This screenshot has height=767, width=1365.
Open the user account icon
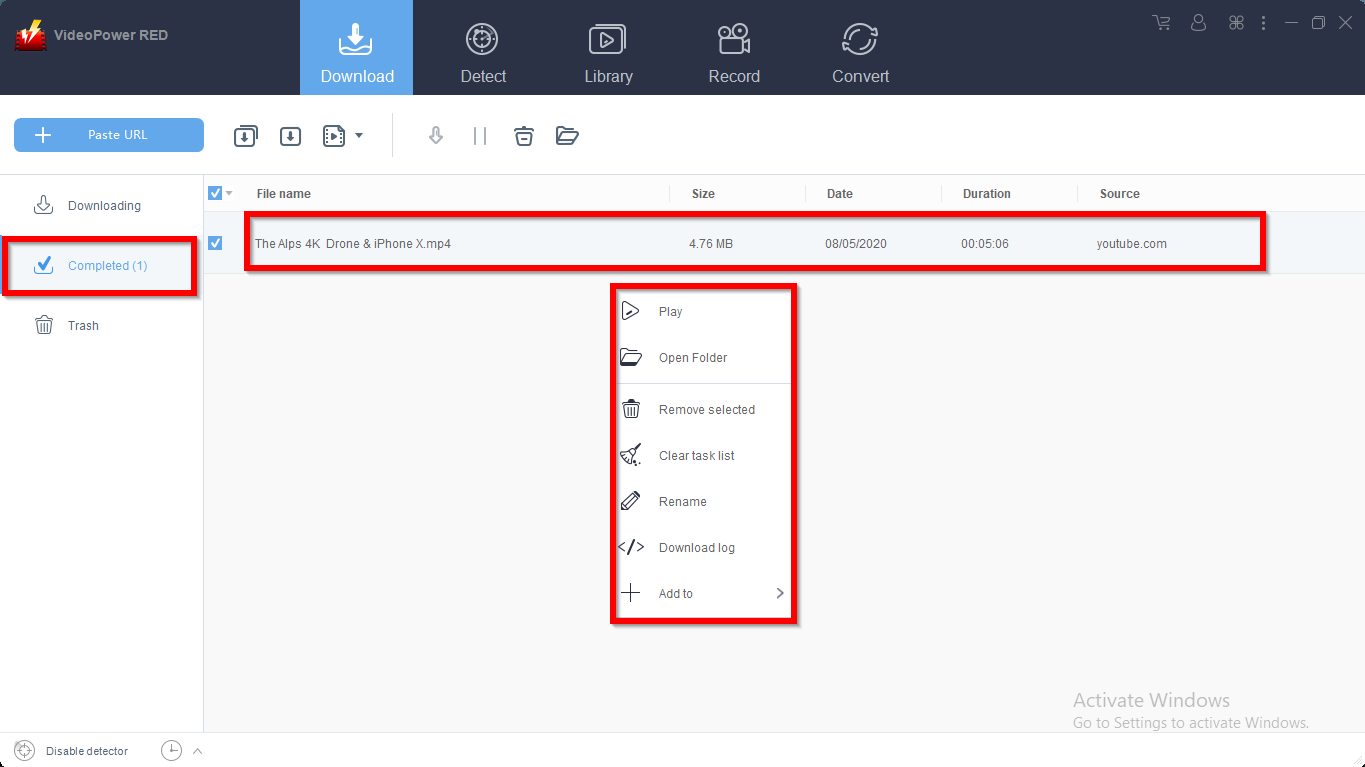[1199, 23]
